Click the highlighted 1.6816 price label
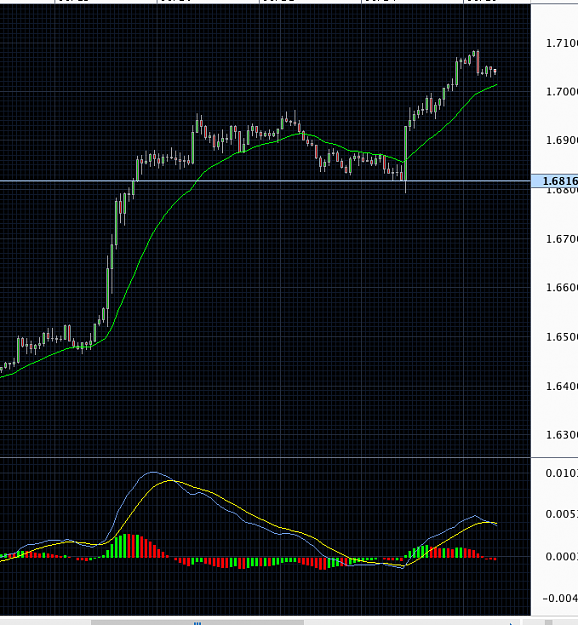578x625 pixels. [x=555, y=181]
